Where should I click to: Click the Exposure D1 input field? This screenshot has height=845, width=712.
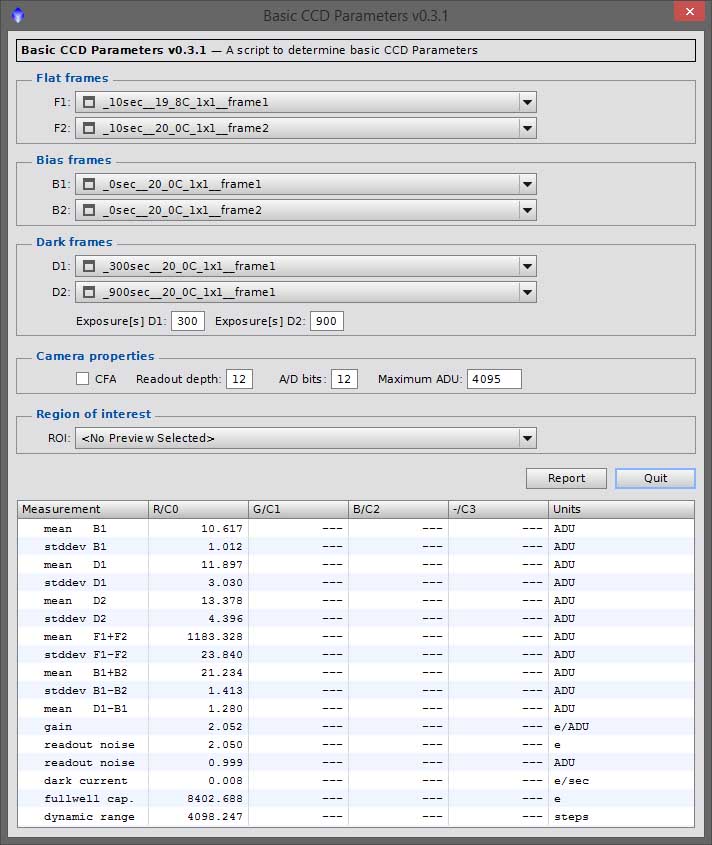pyautogui.click(x=187, y=321)
